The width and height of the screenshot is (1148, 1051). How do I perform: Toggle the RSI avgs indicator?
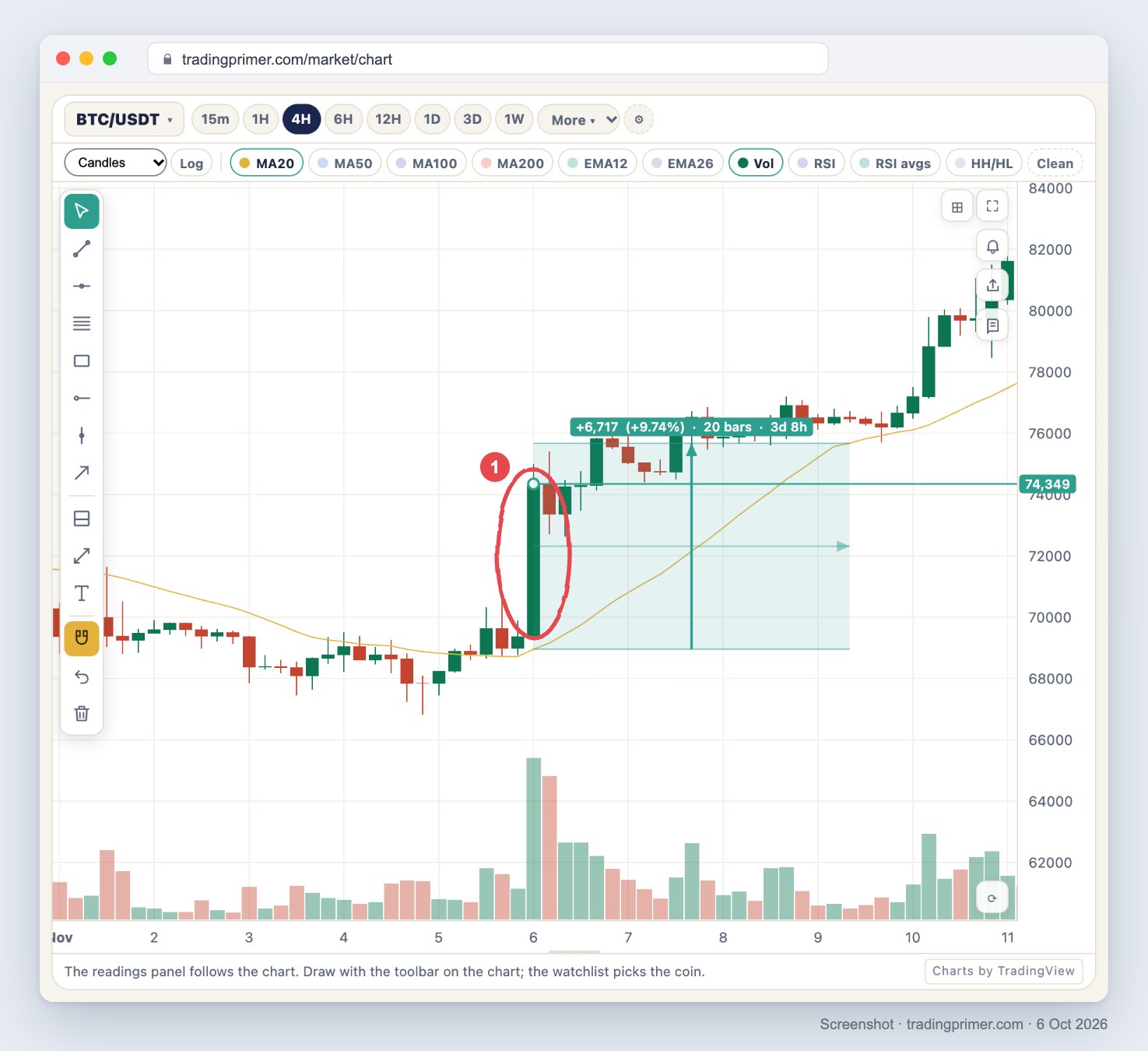coord(895,163)
